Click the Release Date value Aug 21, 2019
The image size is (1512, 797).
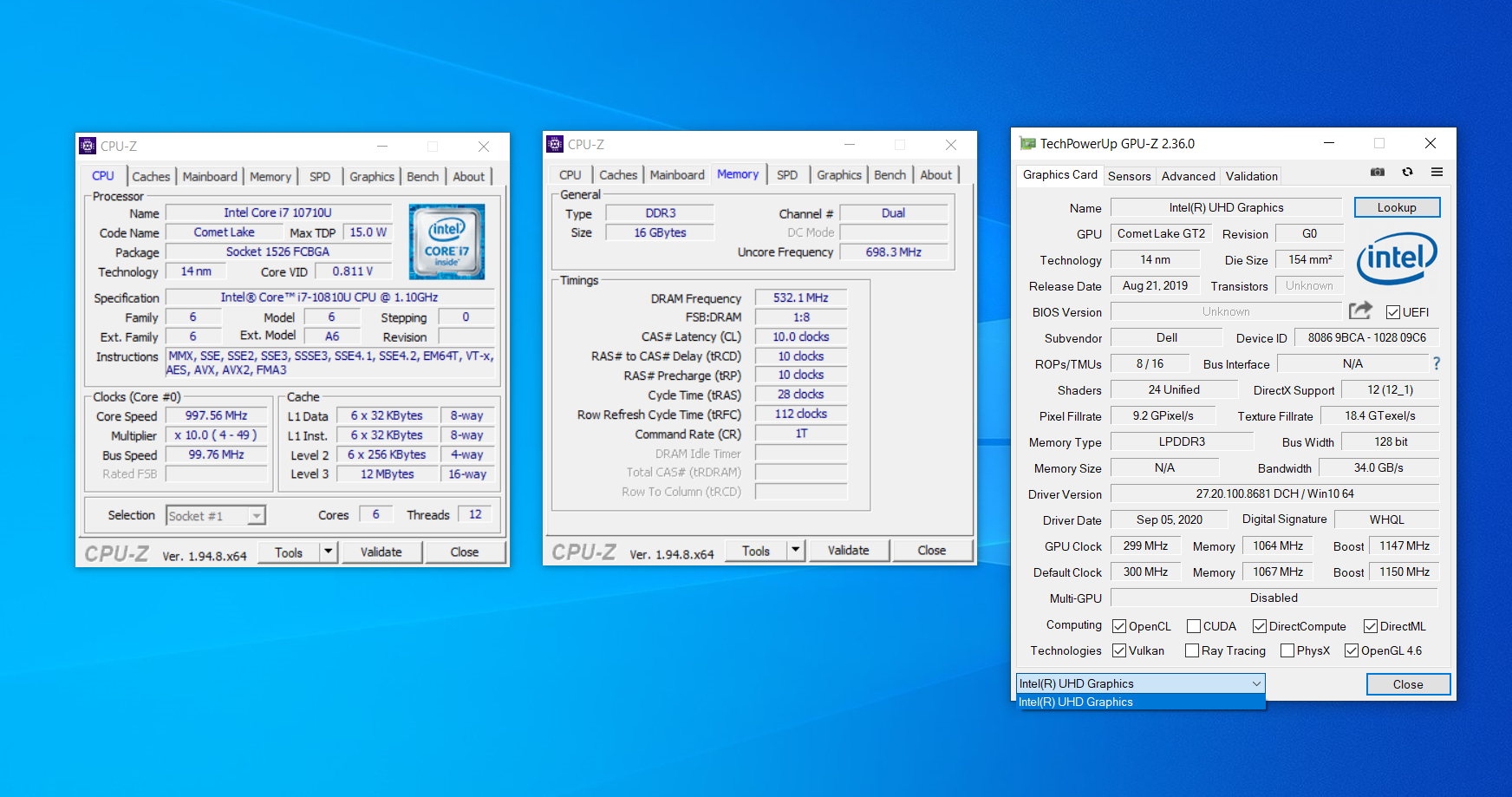[1155, 285]
